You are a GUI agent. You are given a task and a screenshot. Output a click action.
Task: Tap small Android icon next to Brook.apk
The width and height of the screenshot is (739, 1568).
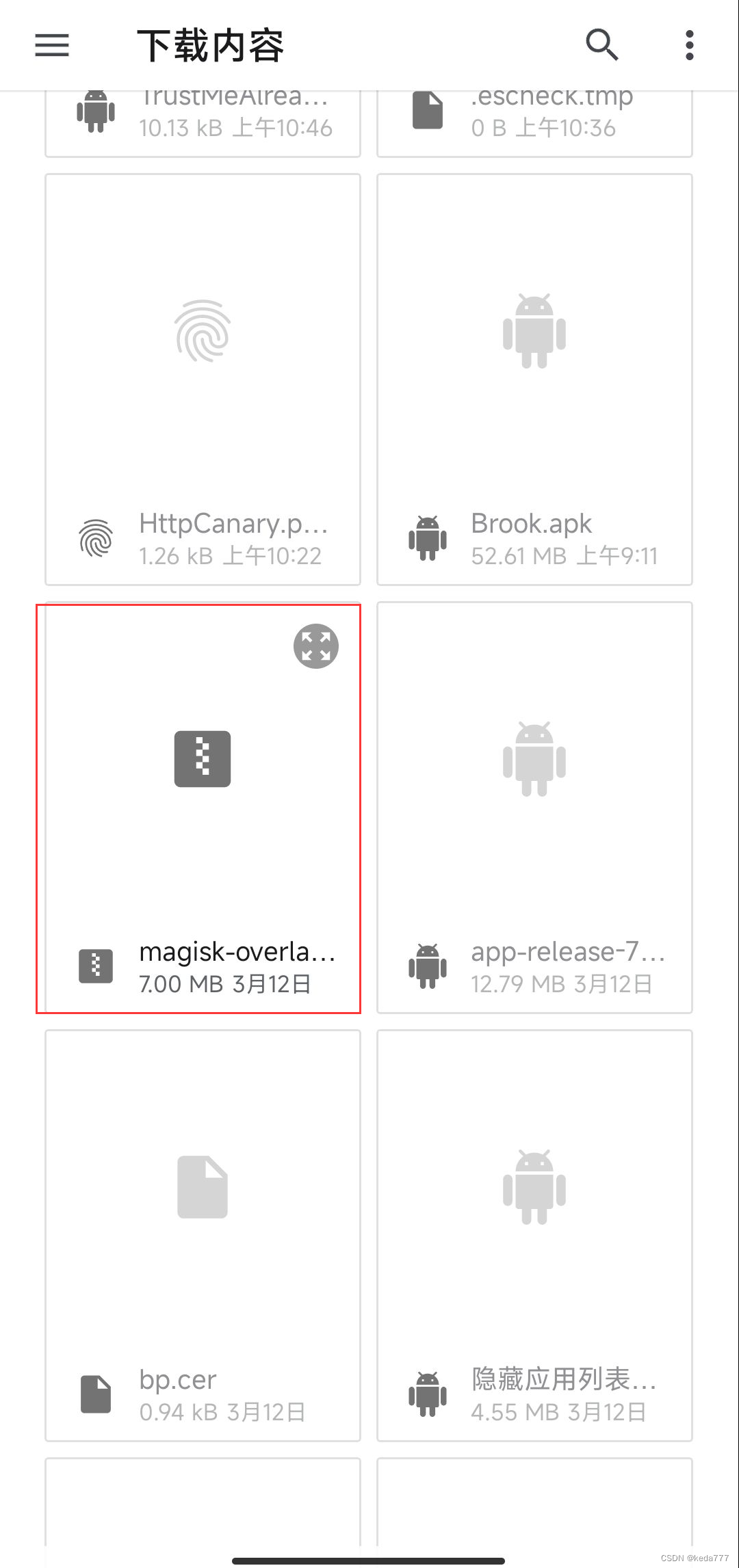(428, 538)
